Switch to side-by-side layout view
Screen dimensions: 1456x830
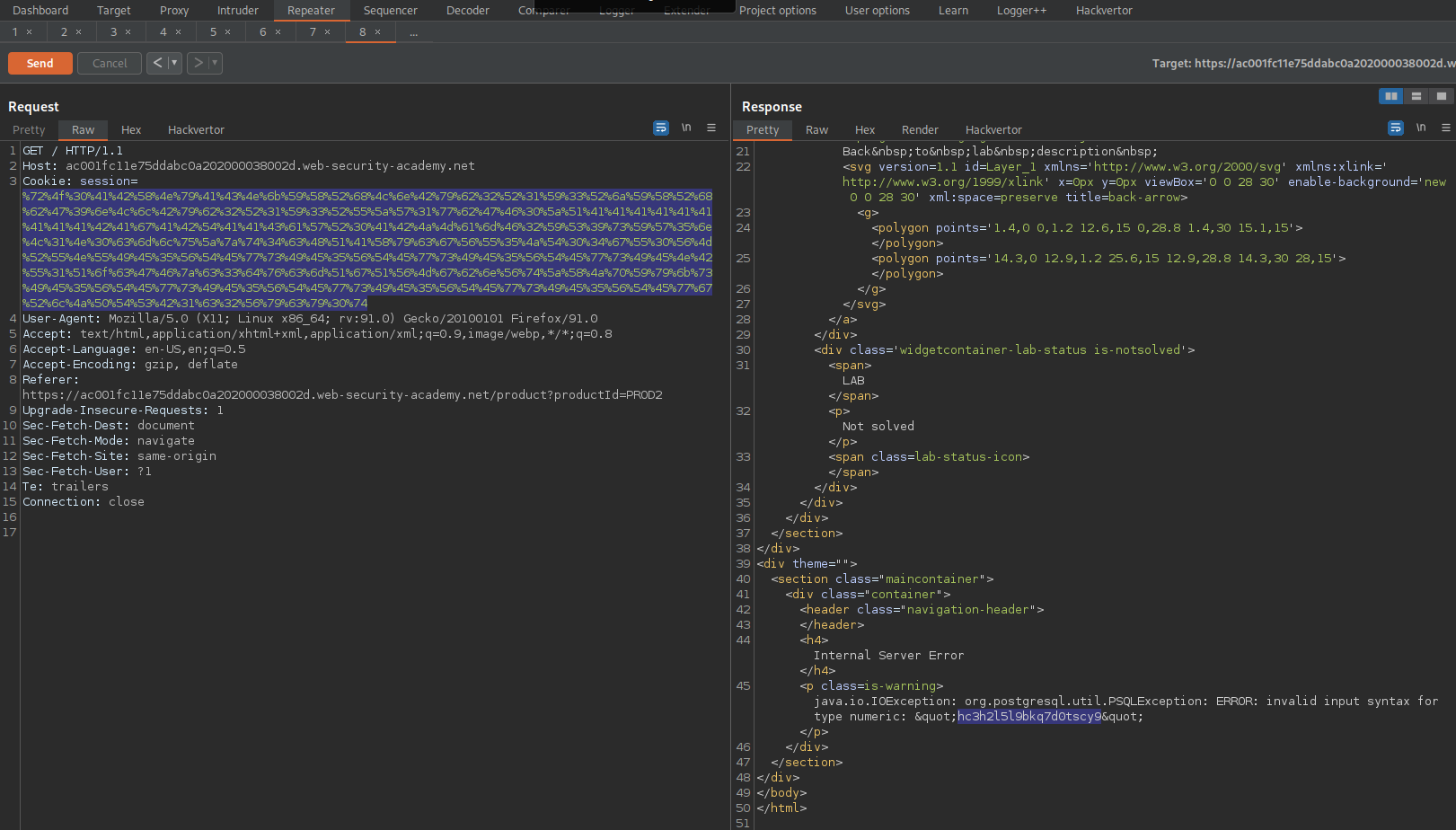[1391, 96]
